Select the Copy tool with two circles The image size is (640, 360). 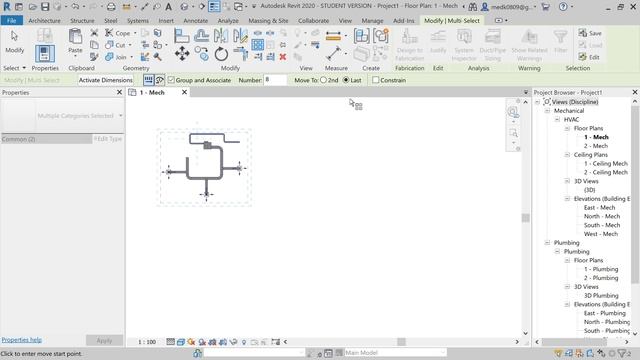[x=202, y=54]
